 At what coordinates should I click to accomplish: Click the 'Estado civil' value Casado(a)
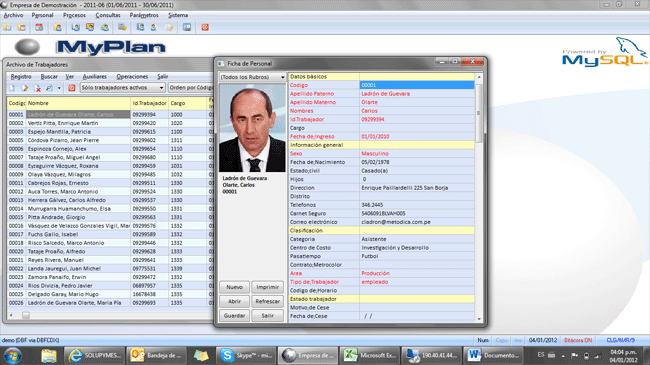(417, 171)
